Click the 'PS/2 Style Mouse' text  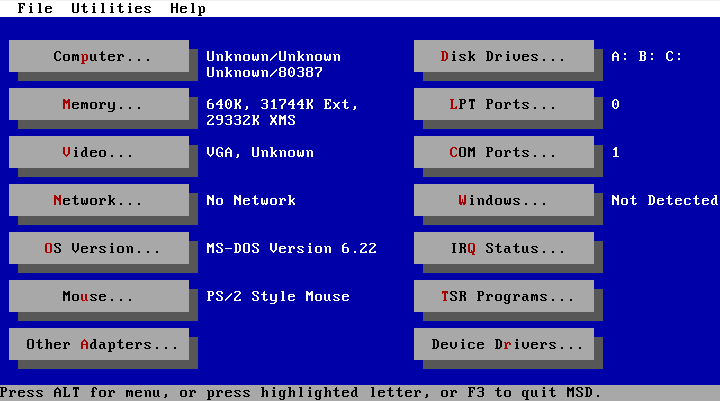click(278, 297)
